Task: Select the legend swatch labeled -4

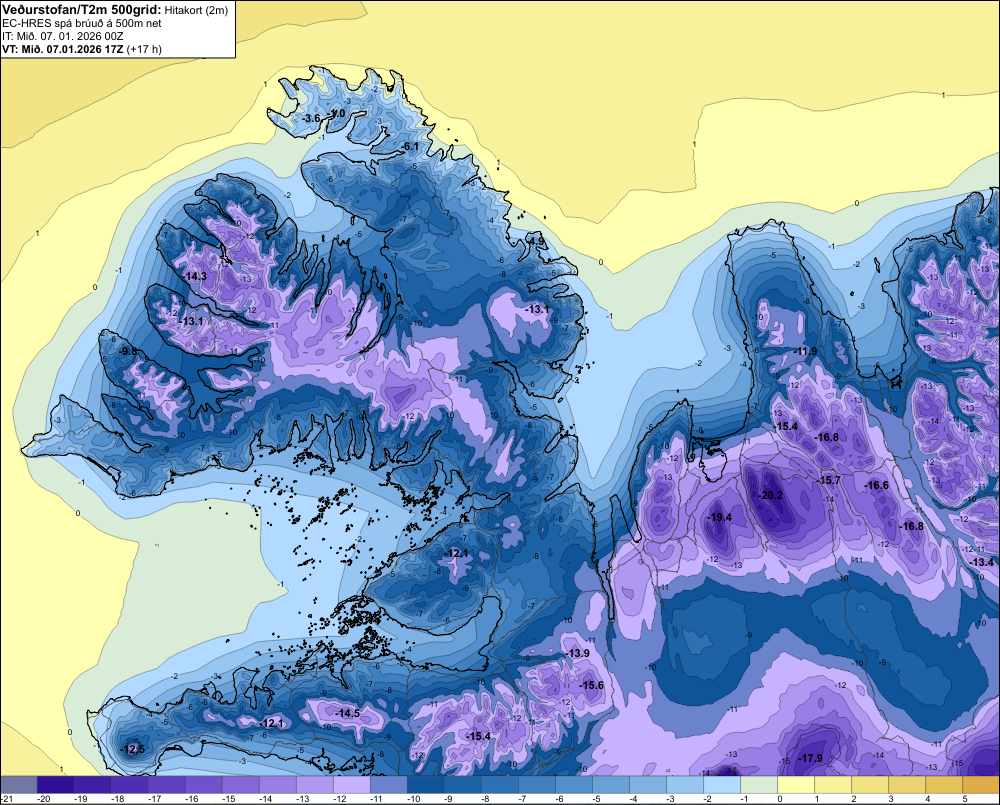Action: [647, 785]
